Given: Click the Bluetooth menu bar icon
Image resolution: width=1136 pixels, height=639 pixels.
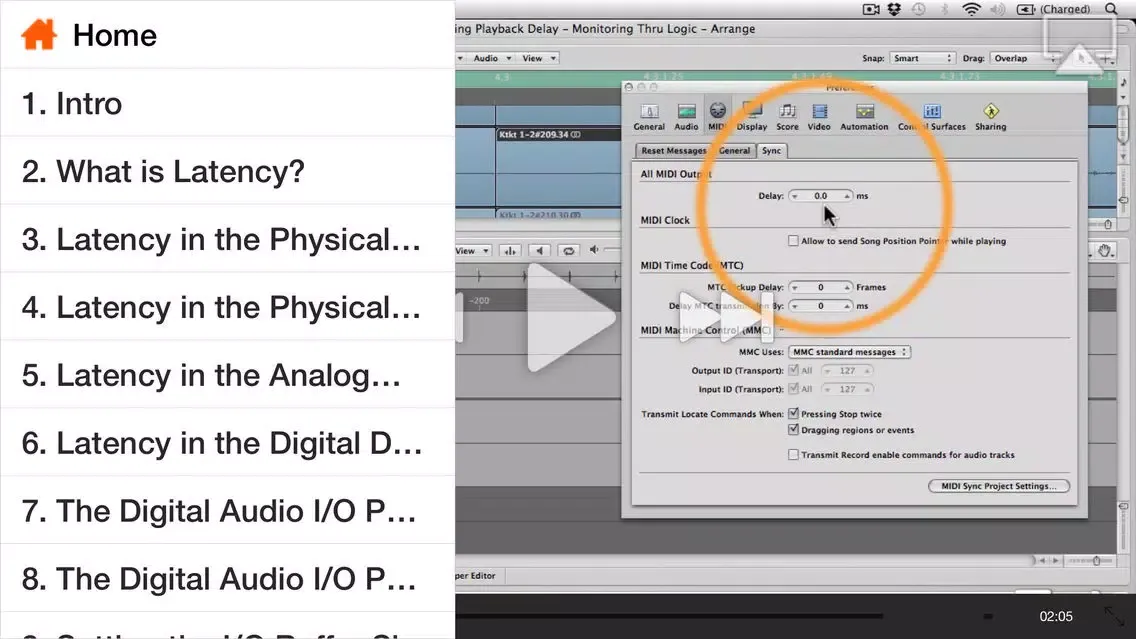Looking at the screenshot, I should [944, 9].
